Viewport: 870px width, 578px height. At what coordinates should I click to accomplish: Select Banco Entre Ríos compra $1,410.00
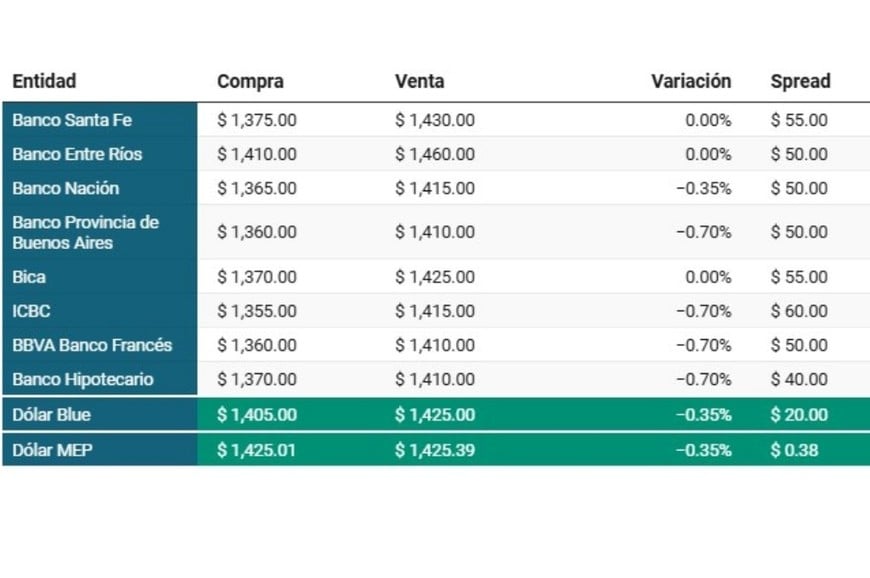coord(256,154)
